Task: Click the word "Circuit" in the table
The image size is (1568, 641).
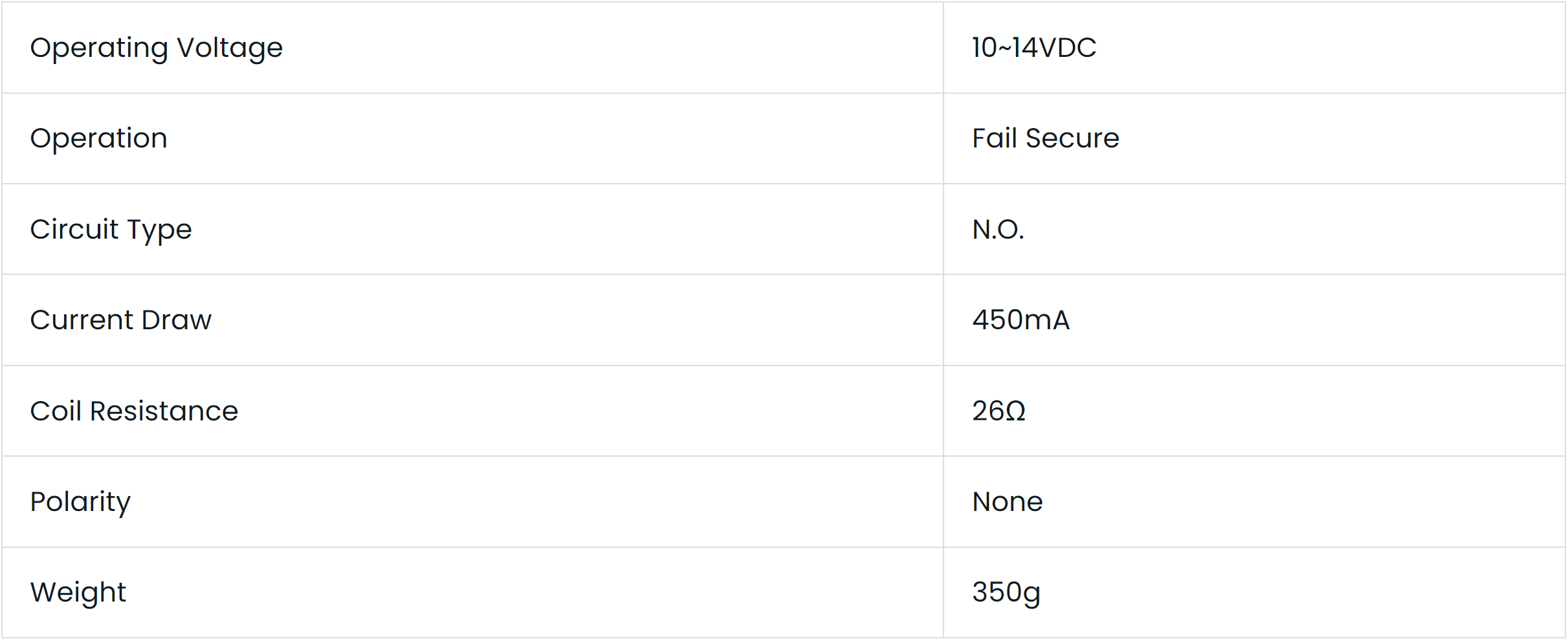Action: tap(74, 230)
